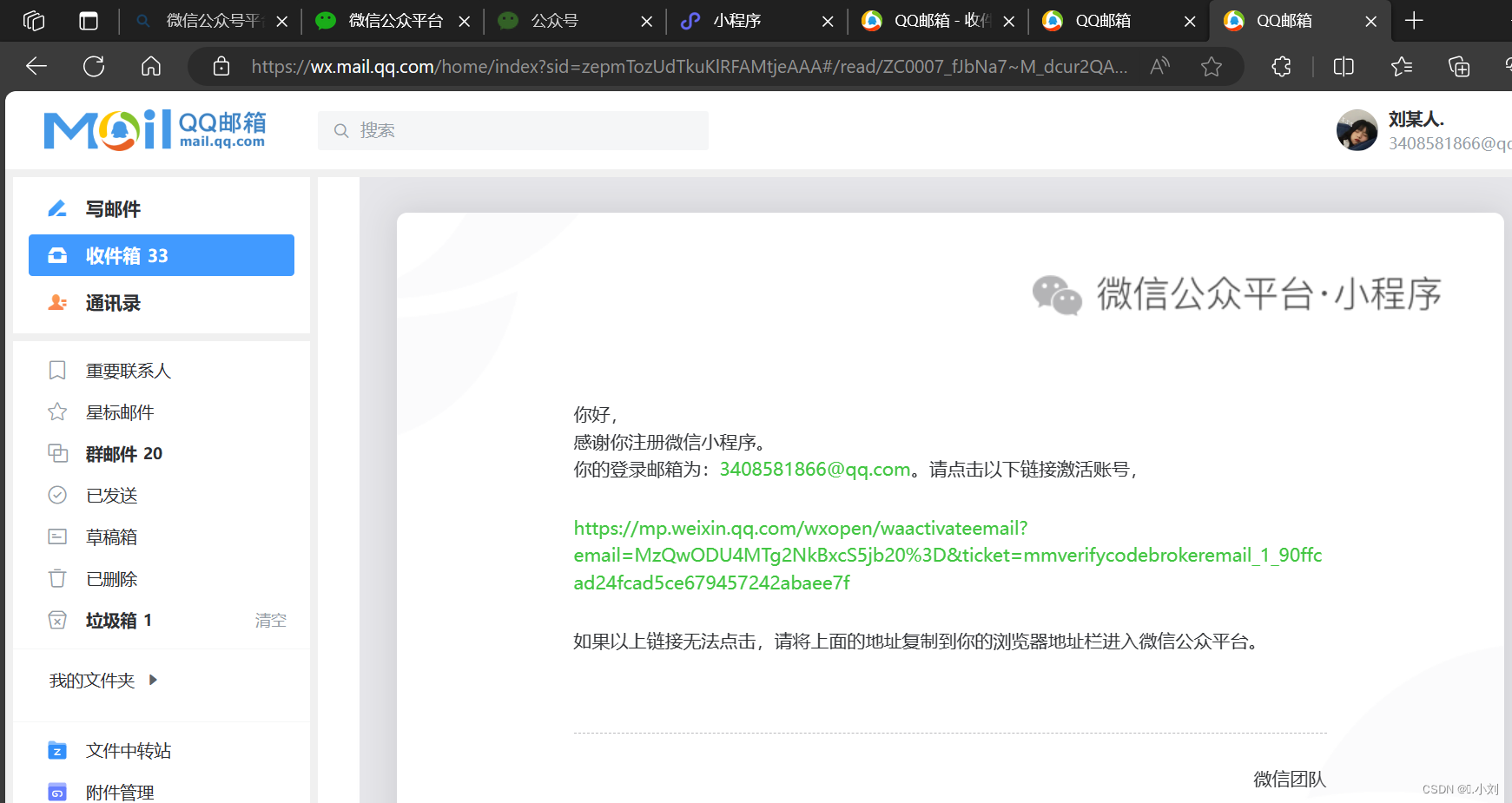The width and height of the screenshot is (1512, 803).
Task: Open tab actions menu icon
Action: (89, 21)
